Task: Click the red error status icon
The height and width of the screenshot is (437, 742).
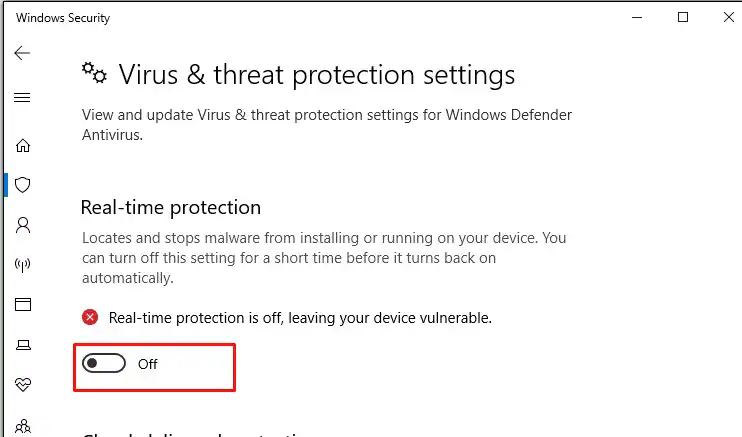Action: [90, 318]
